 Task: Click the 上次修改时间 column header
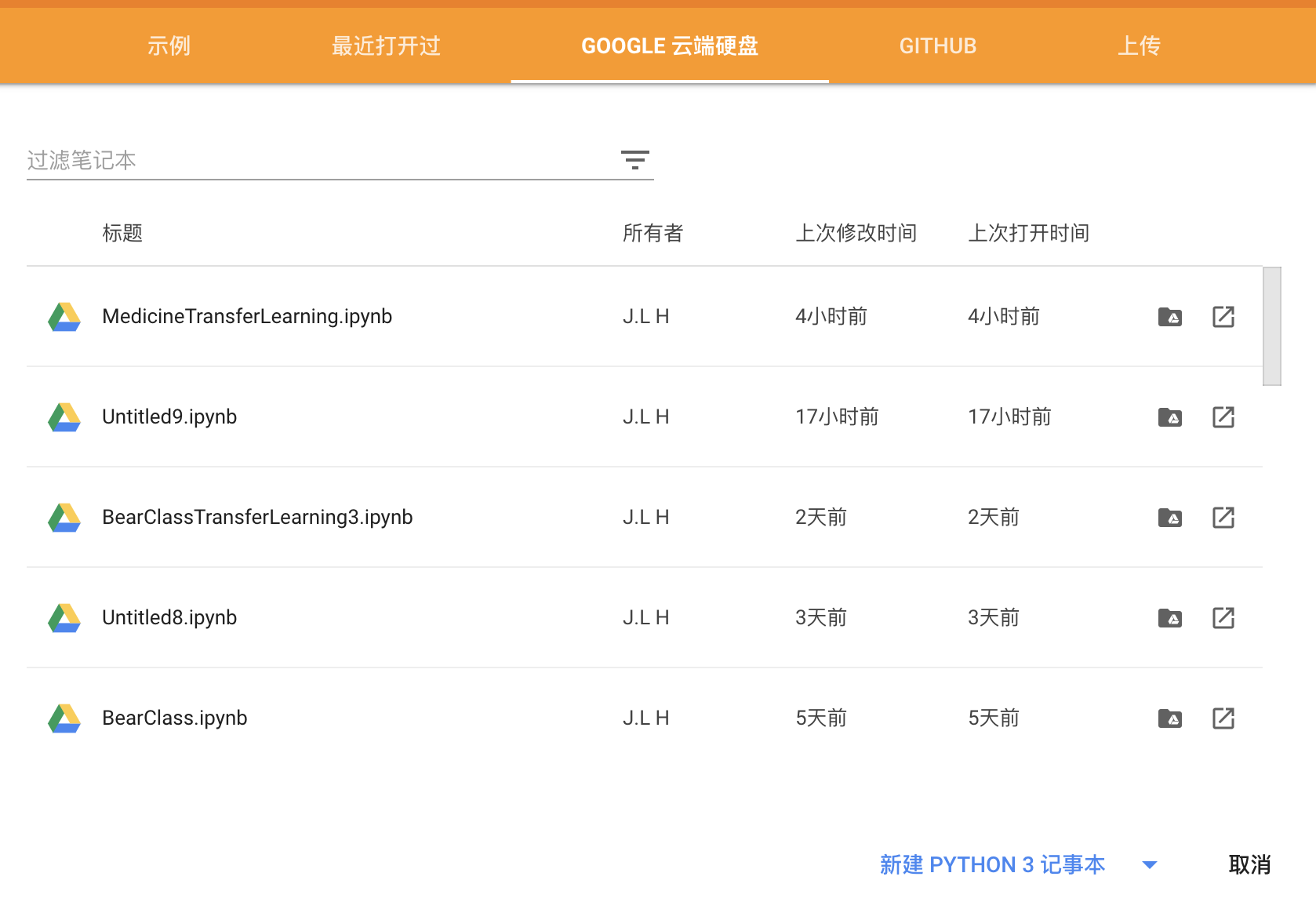click(x=856, y=233)
